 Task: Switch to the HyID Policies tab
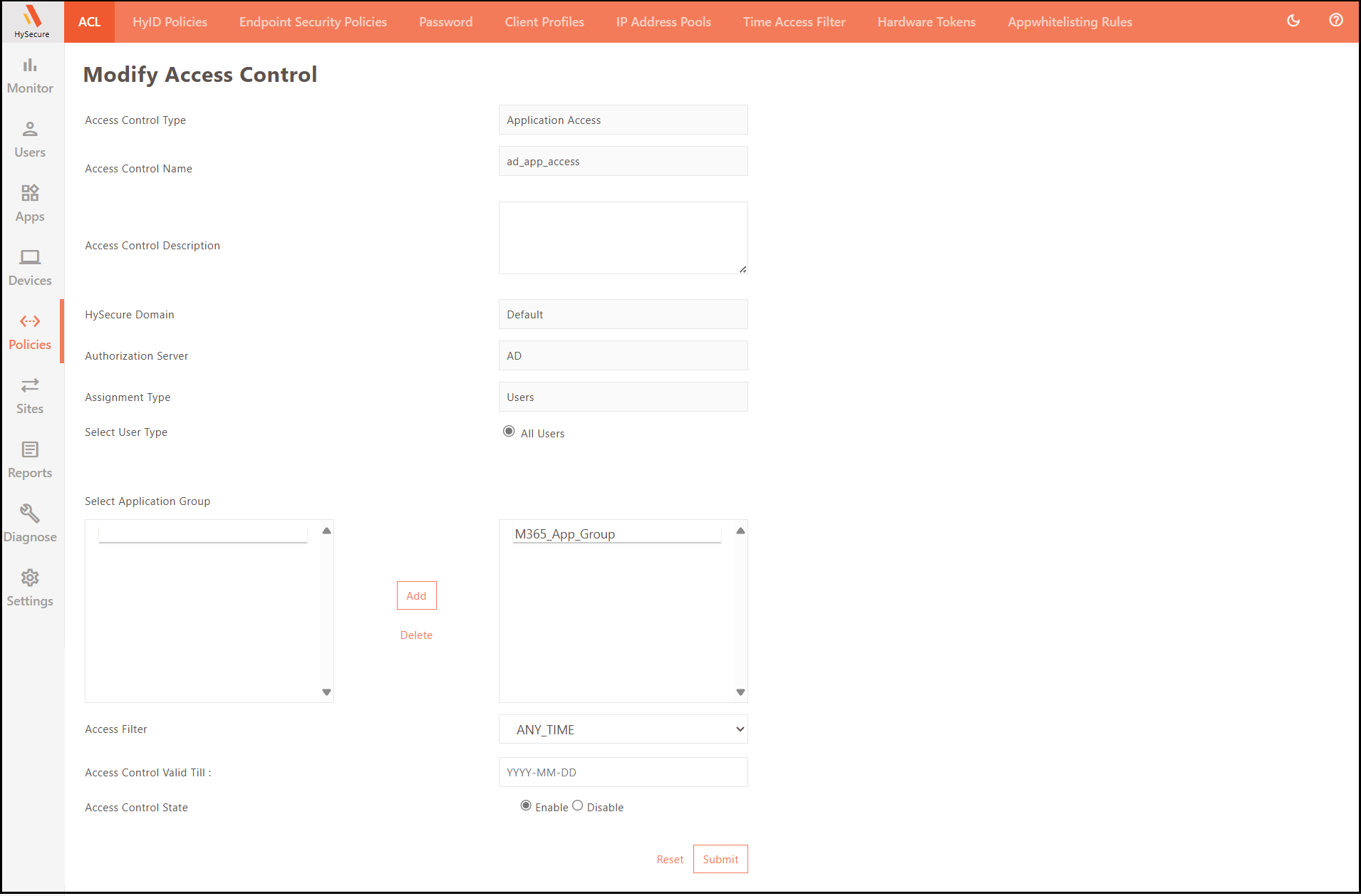170,22
